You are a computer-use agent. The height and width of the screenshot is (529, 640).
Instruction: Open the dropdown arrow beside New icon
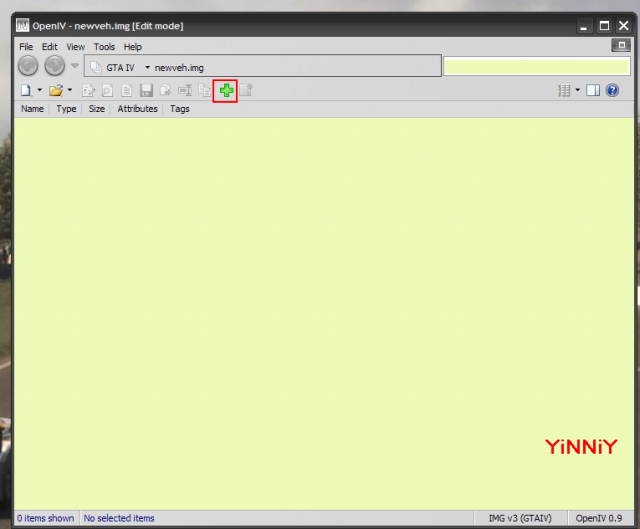(x=40, y=90)
